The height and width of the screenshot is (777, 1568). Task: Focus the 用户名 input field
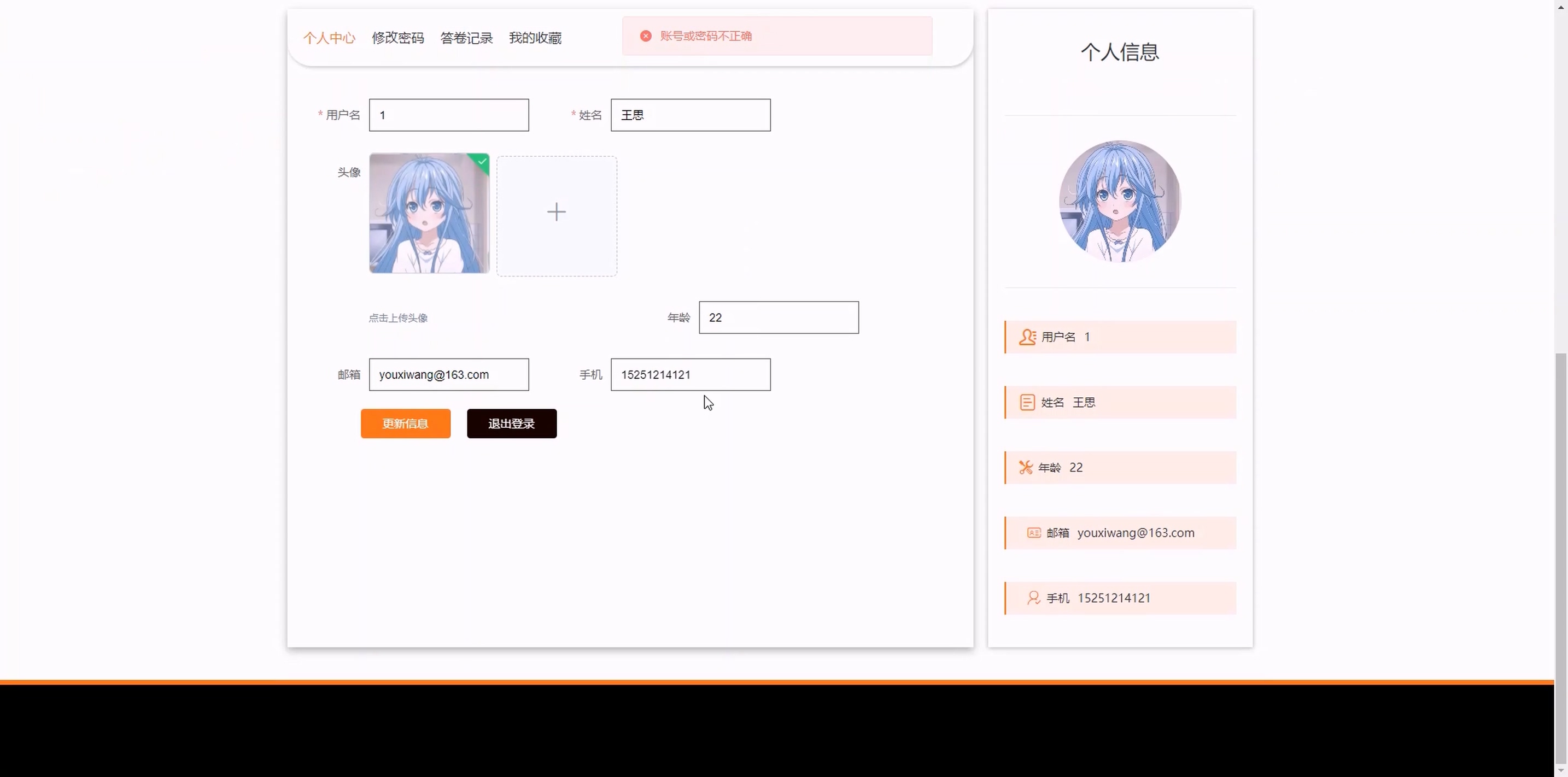449,115
